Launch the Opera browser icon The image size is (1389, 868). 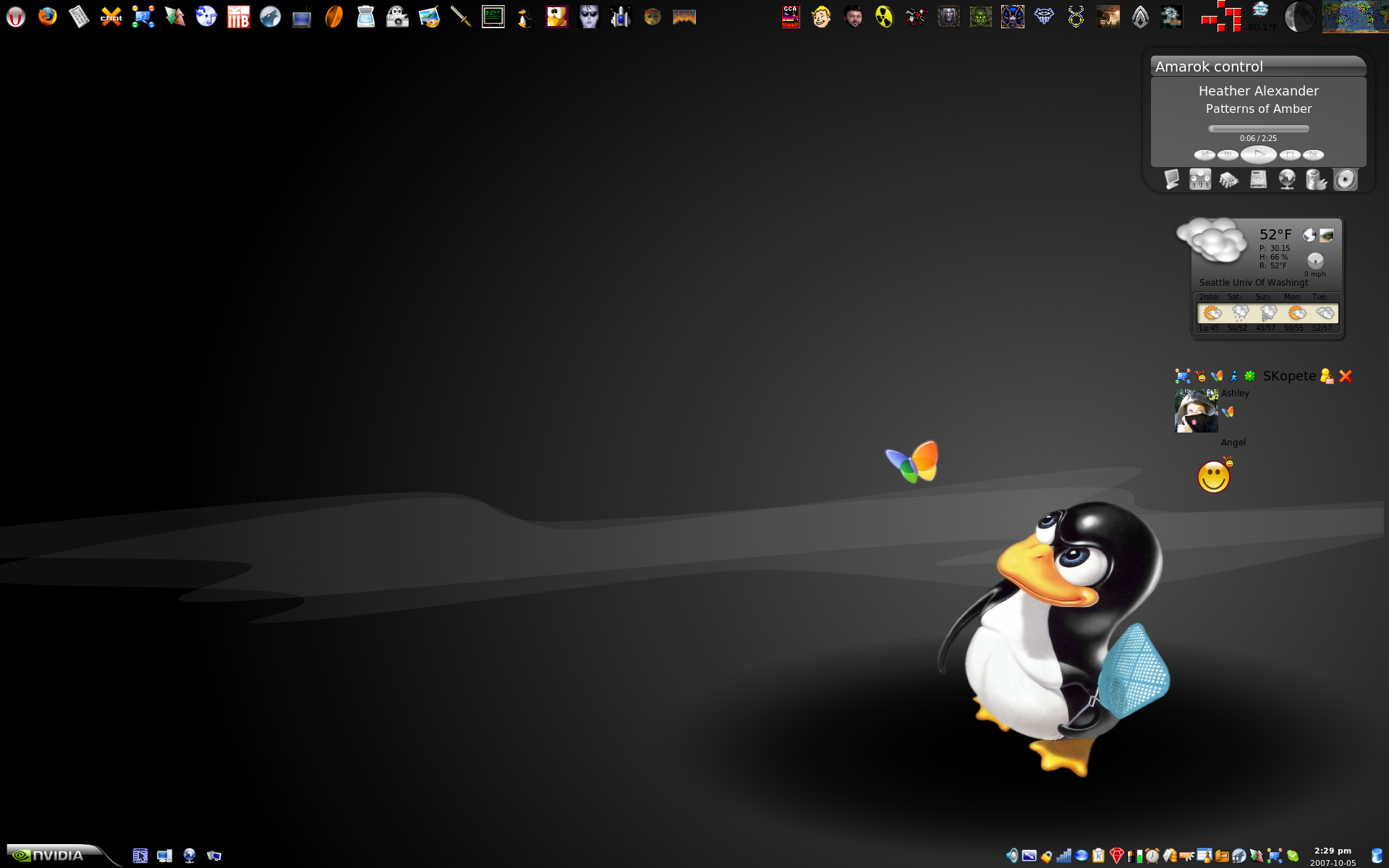coord(16,17)
